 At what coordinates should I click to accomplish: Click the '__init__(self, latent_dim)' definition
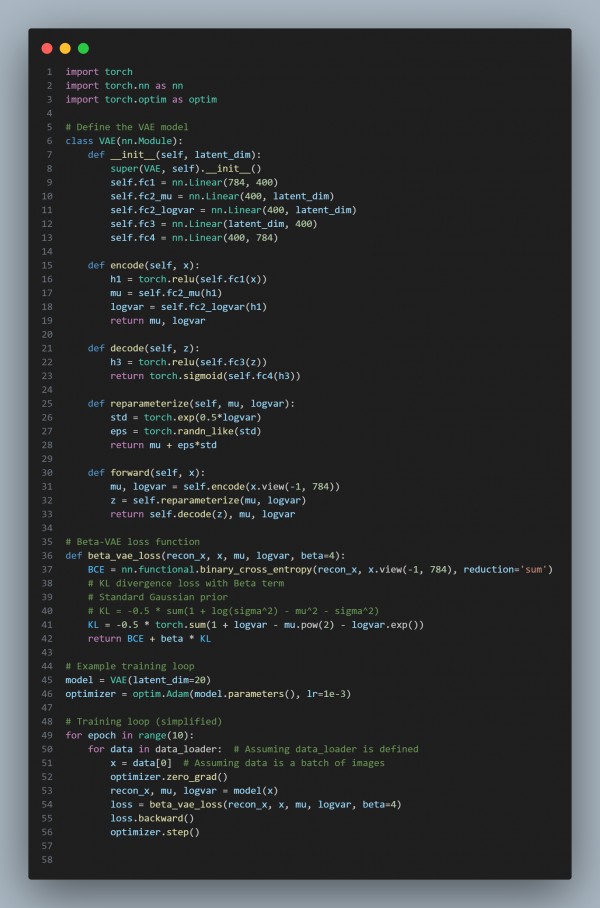175,155
